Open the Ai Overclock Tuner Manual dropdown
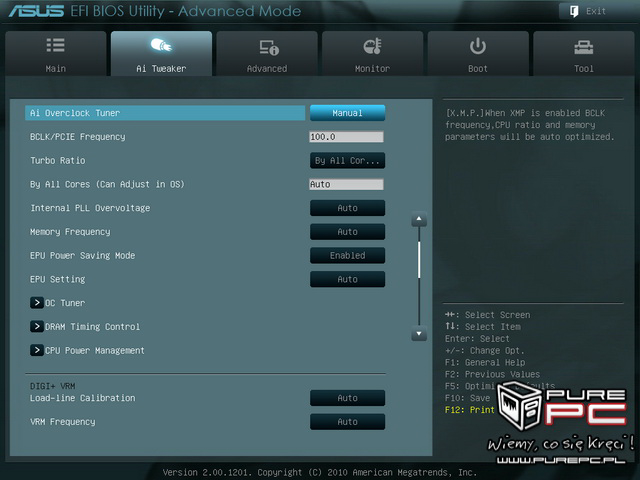The width and height of the screenshot is (640, 480). pos(347,113)
